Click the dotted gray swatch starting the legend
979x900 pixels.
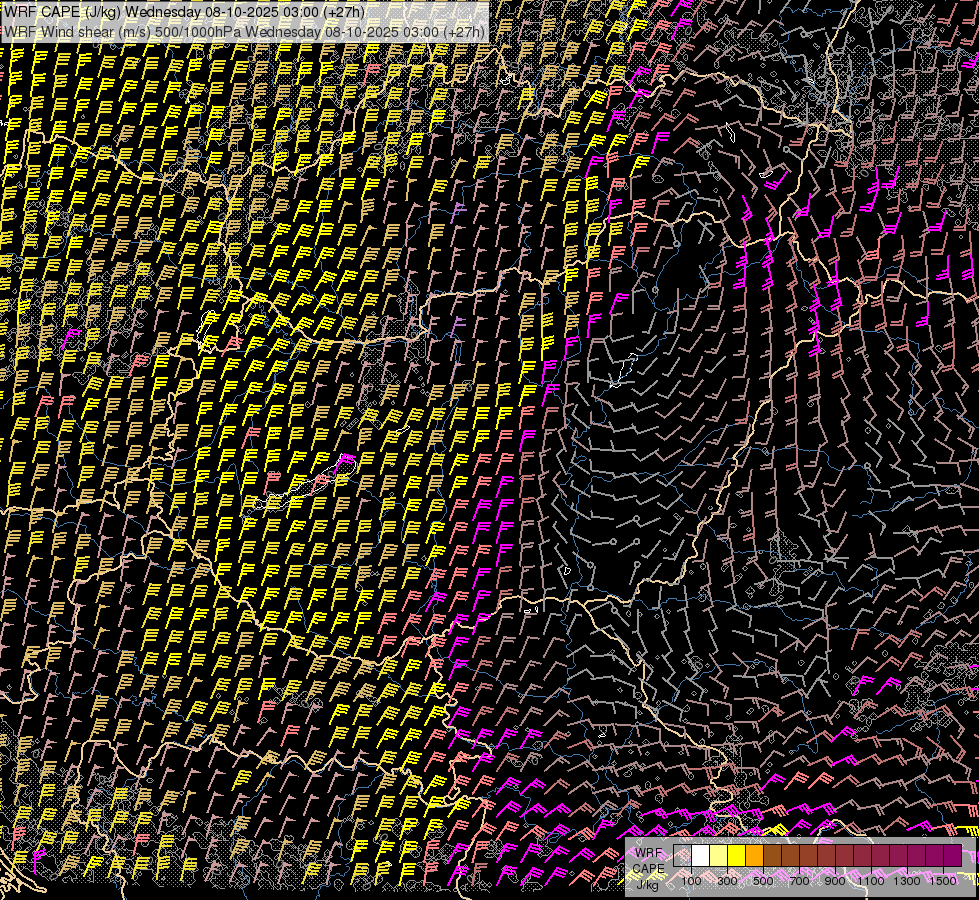[x=683, y=856]
